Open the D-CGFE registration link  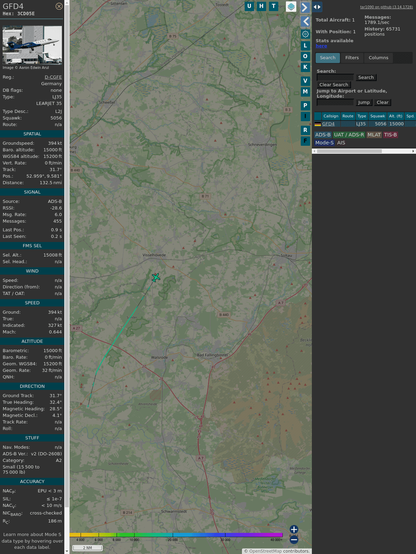pyautogui.click(x=53, y=77)
